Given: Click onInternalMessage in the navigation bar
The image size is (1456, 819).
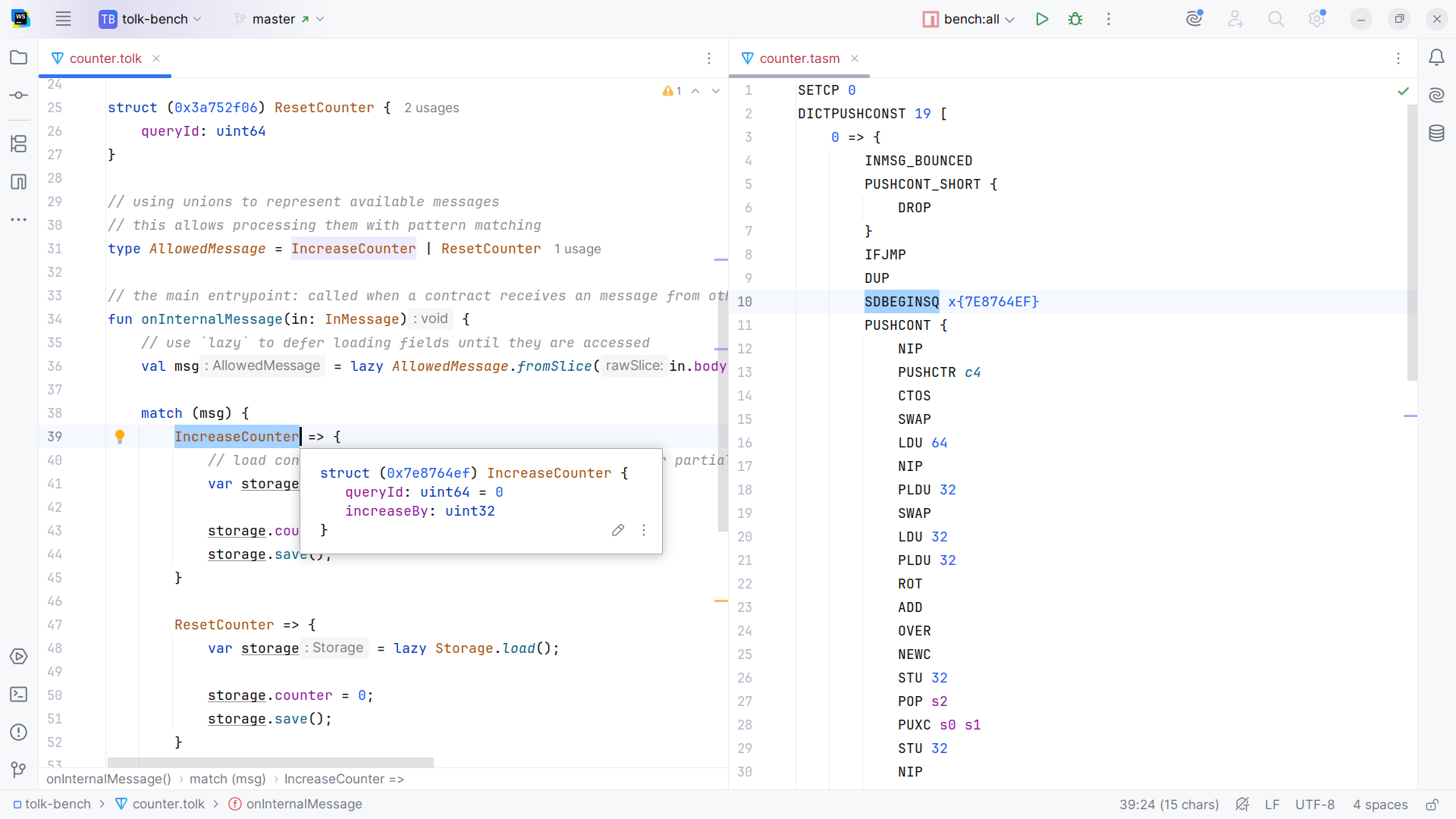Looking at the screenshot, I should click(296, 804).
